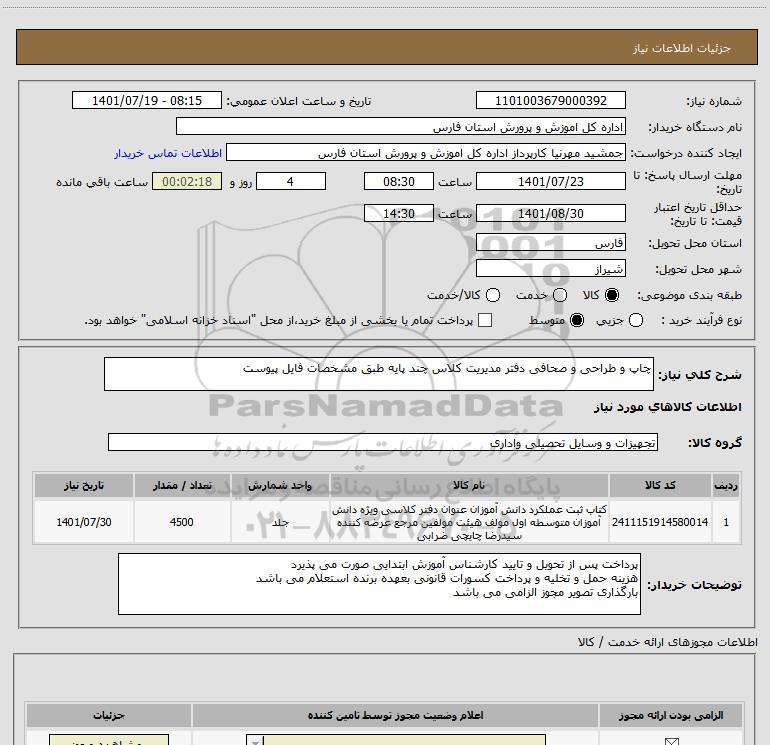770x745 pixels.
Task: Click the واحد شمارش column header
Action: click(x=280, y=485)
